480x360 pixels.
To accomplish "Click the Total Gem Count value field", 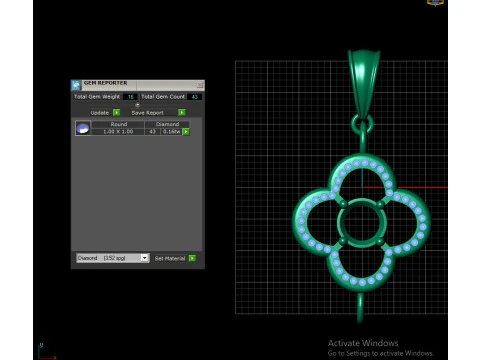I will click(194, 97).
